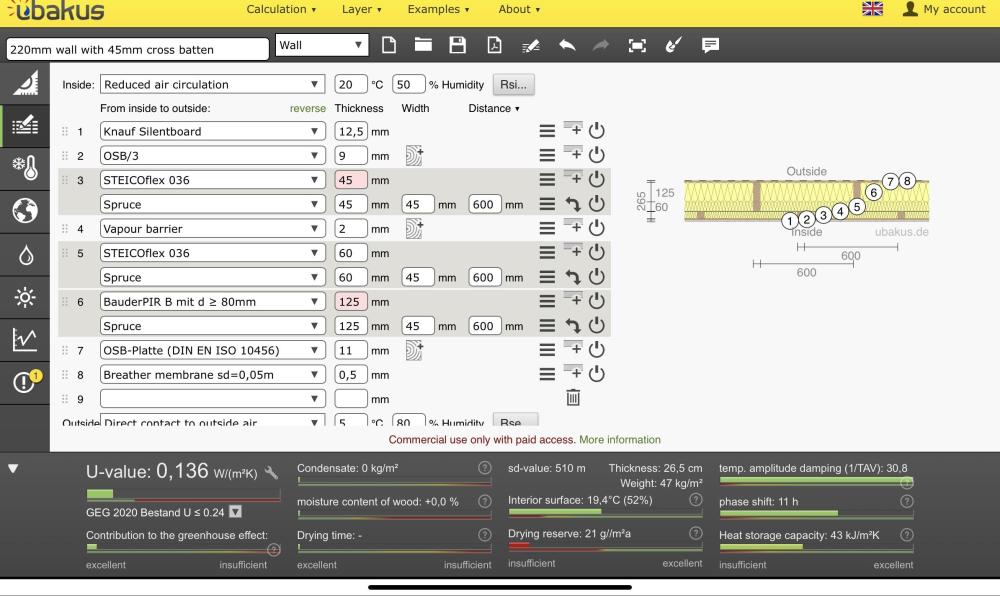Expand BauderPIR B material dropdown
The image size is (1000, 596).
212,302
